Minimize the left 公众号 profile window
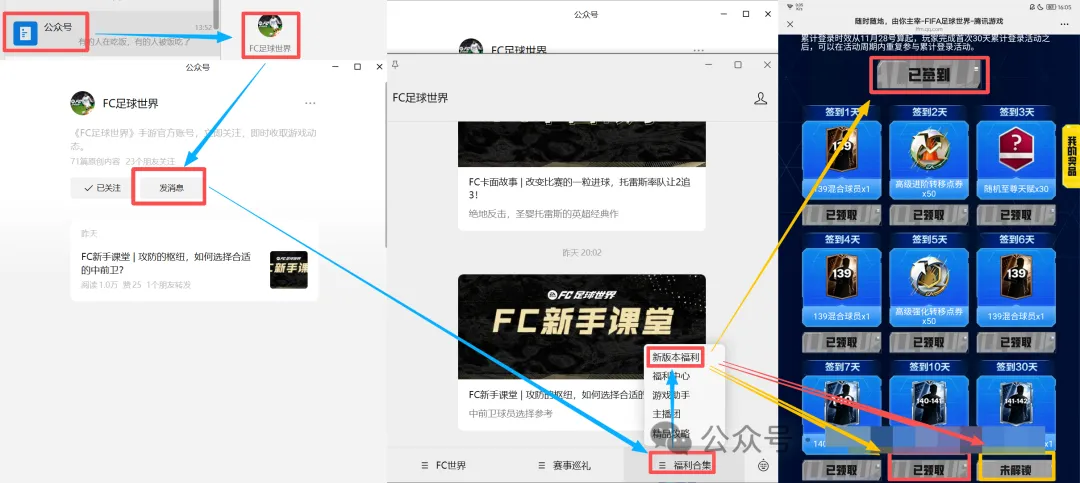This screenshot has width=1080, height=483. coord(335,67)
